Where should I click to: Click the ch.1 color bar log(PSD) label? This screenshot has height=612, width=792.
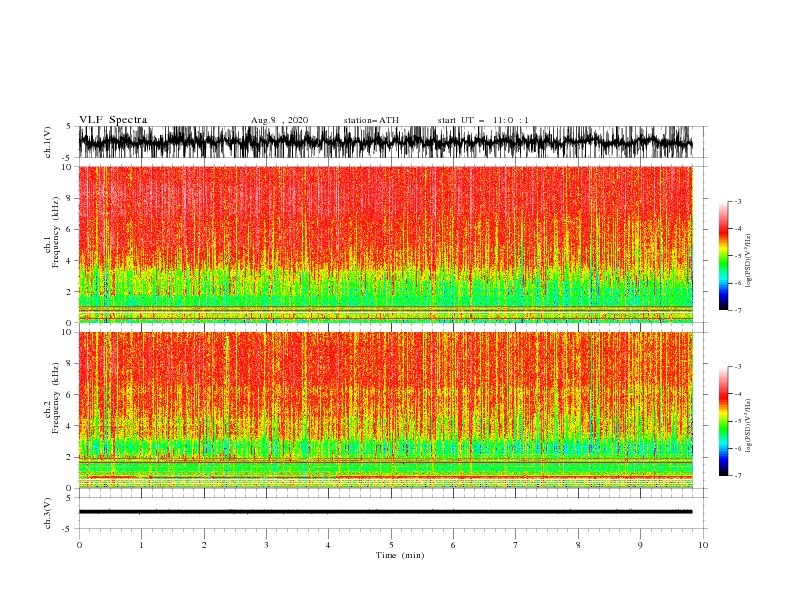coord(748,260)
